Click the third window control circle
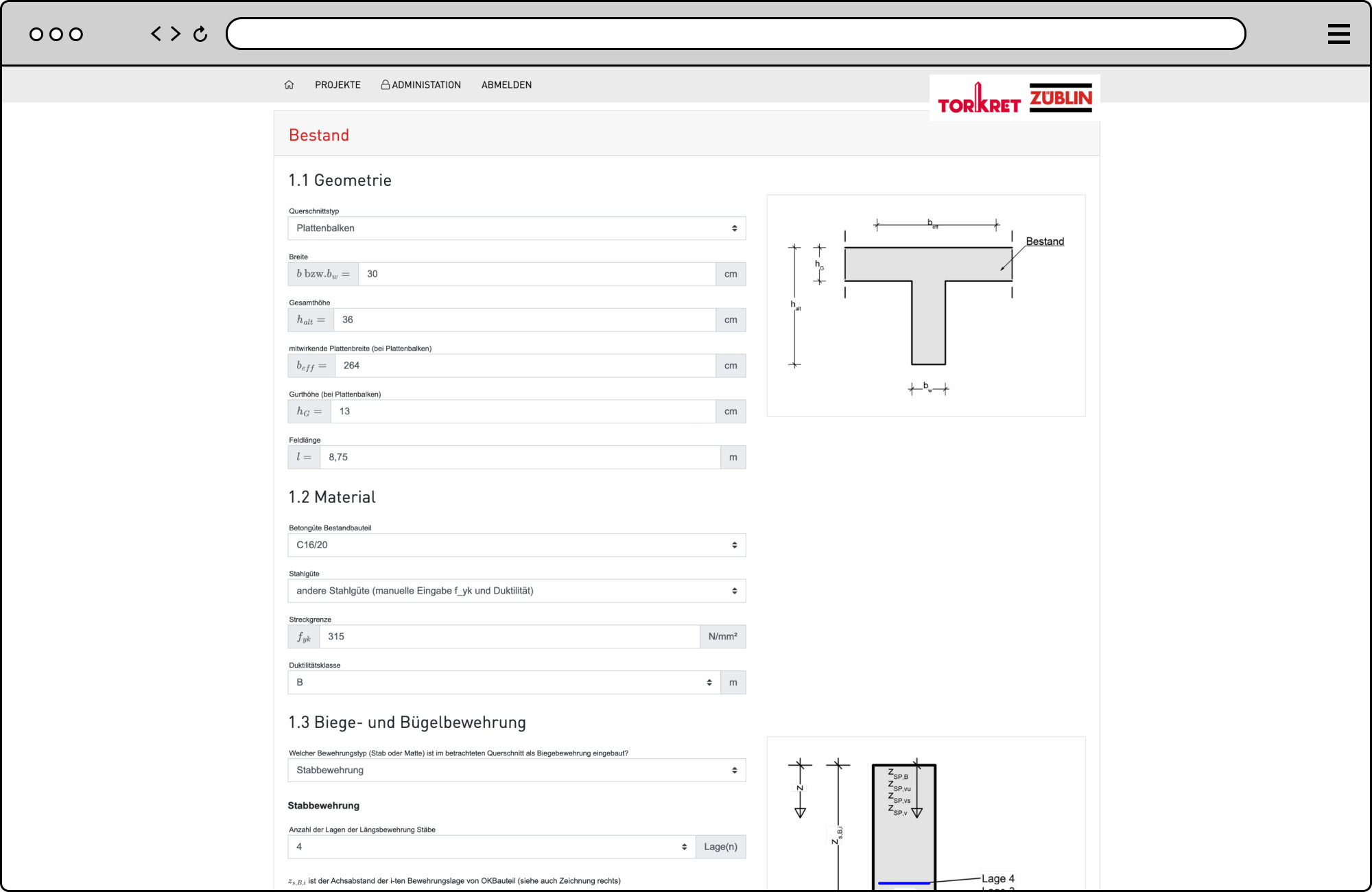1372x892 pixels. (x=76, y=34)
